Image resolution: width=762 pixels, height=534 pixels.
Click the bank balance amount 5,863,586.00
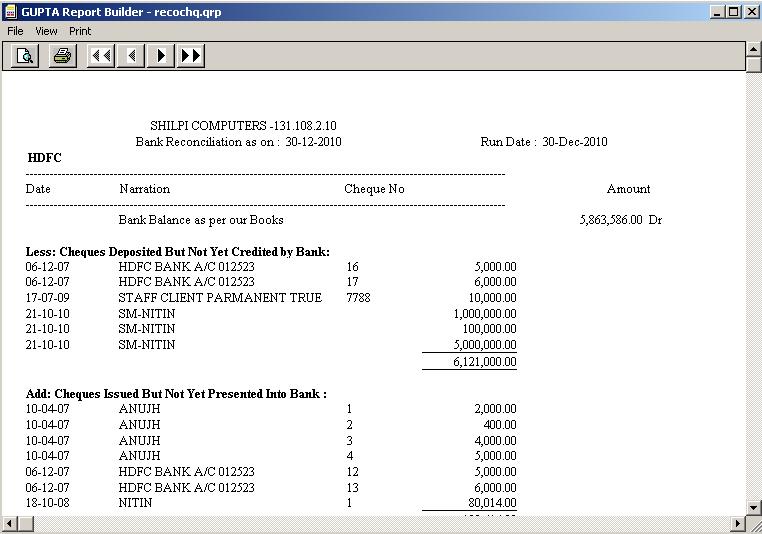point(610,220)
